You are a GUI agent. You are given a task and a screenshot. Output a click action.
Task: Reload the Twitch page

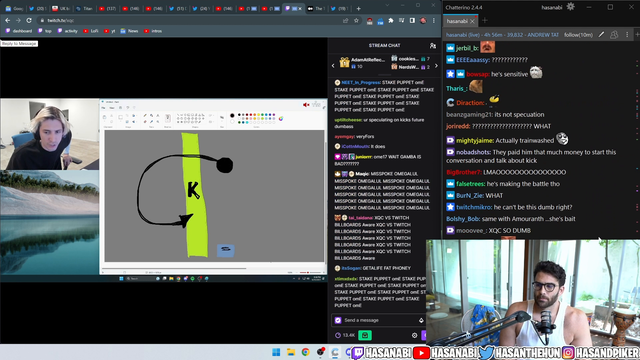click(x=29, y=20)
